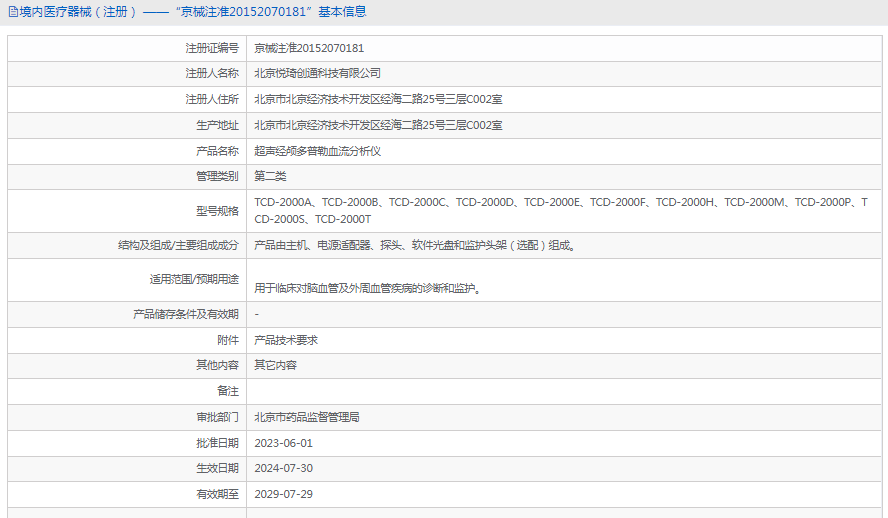Click product name 超声经颅多普勒血流分析仪
The image size is (888, 518).
click(317, 151)
